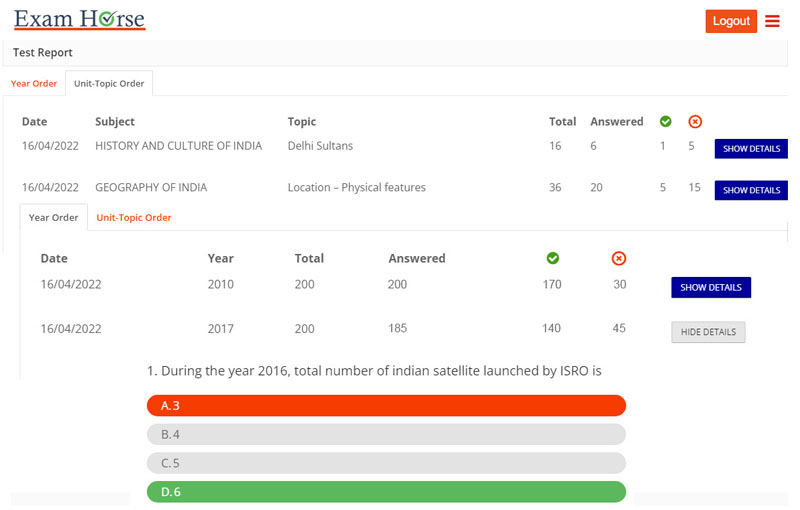The height and width of the screenshot is (510, 800).
Task: Select answer option D.6
Action: pyautogui.click(x=386, y=492)
